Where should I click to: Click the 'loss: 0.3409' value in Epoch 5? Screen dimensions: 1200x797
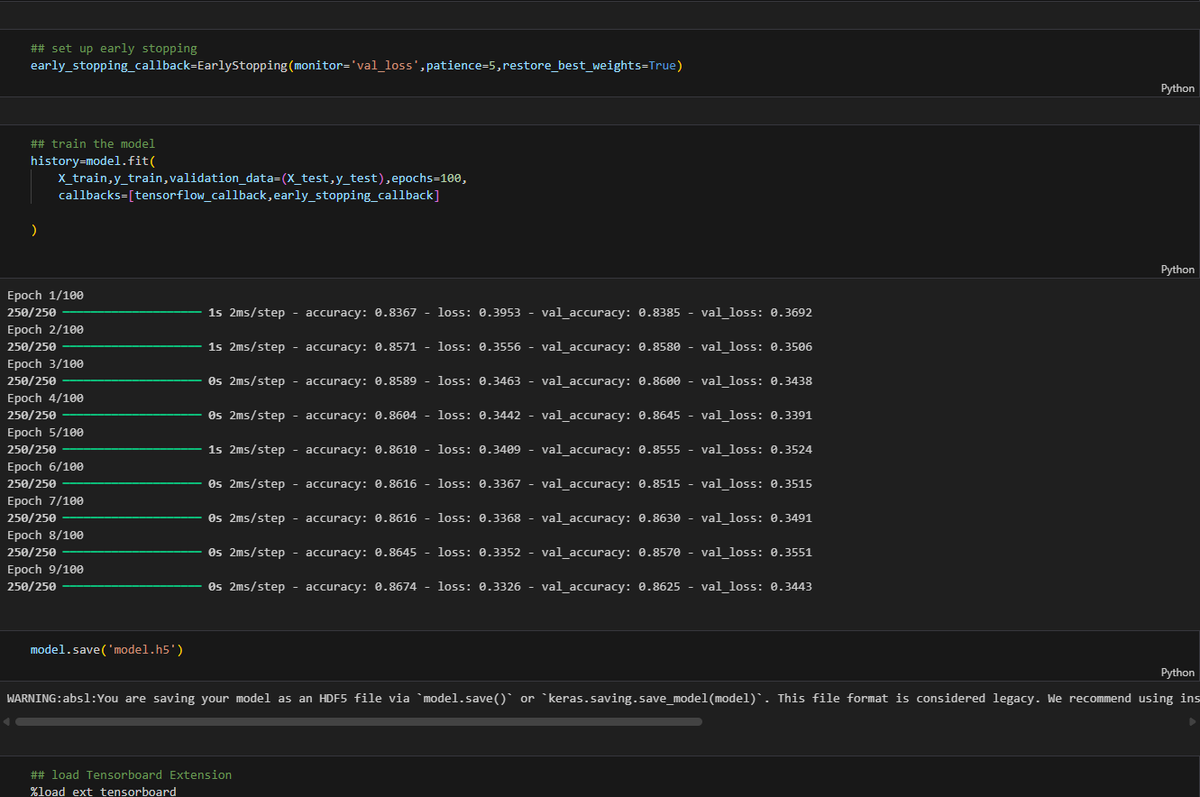(479, 450)
